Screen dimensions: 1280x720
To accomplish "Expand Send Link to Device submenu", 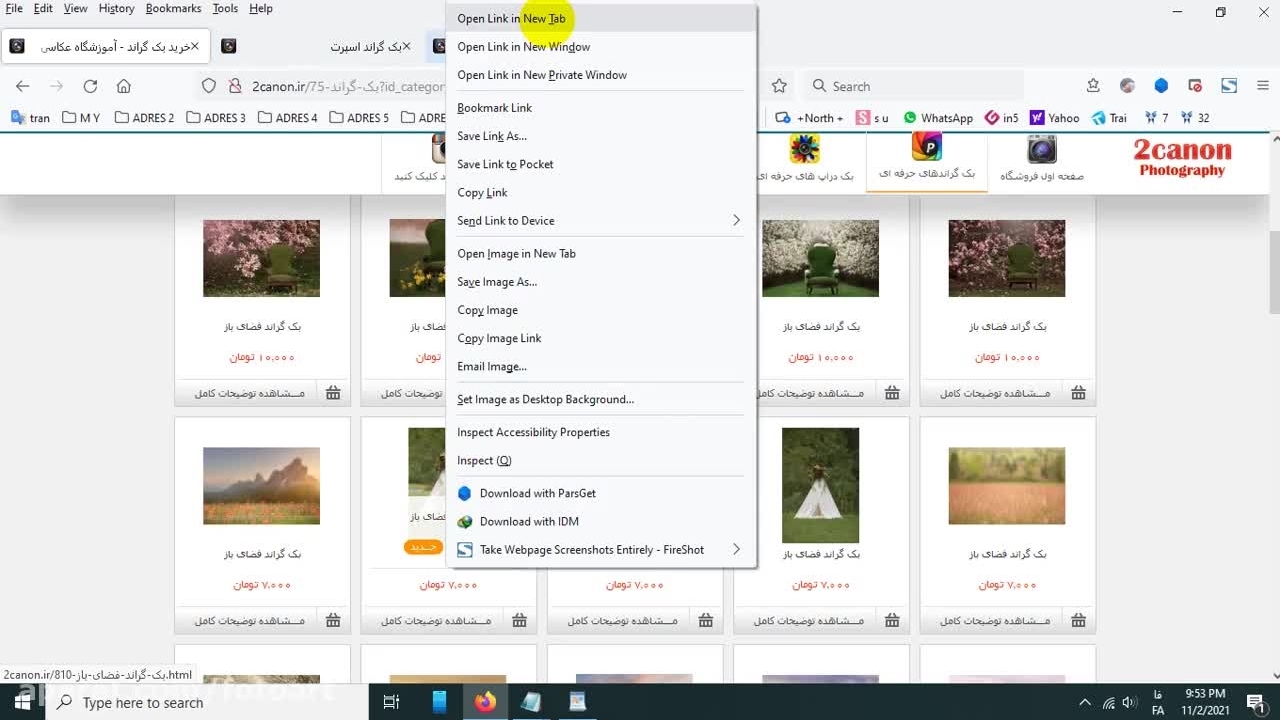I will pyautogui.click(x=736, y=220).
